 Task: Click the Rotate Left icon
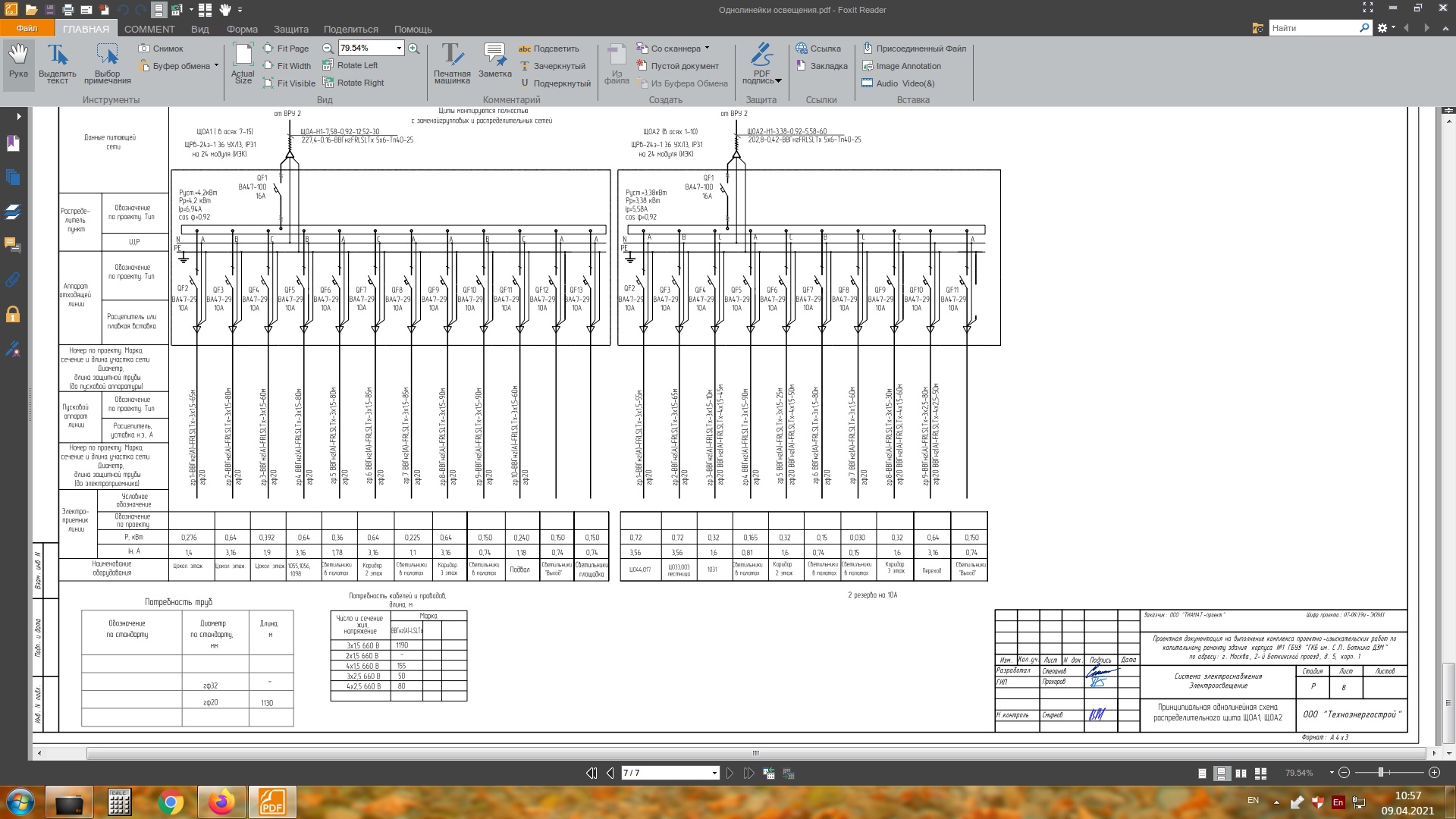329,65
